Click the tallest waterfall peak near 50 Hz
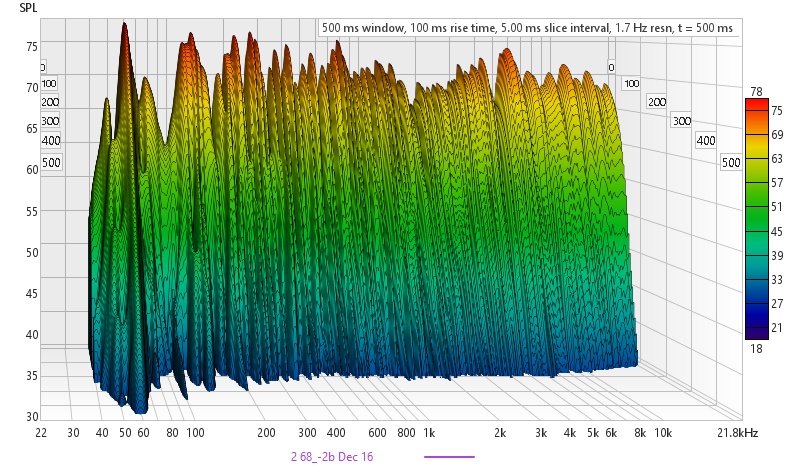800x472 pixels. [124, 28]
